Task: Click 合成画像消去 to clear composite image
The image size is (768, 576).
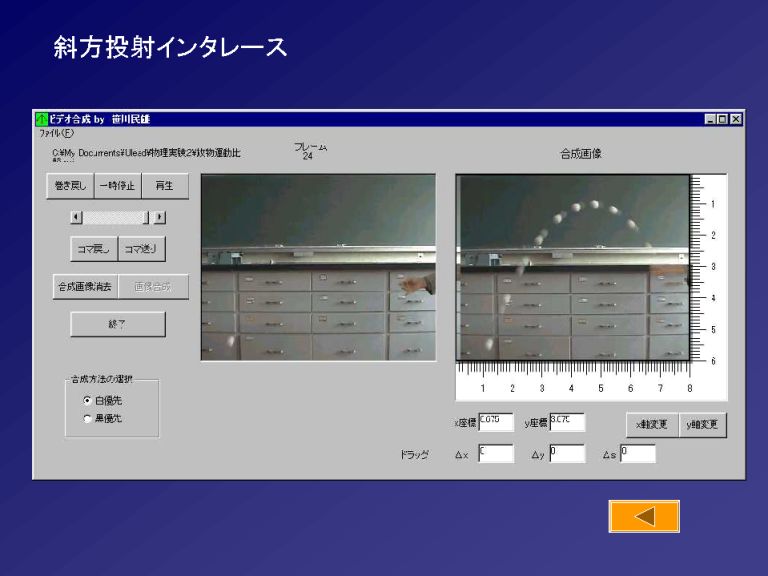Action: pyautogui.click(x=86, y=287)
